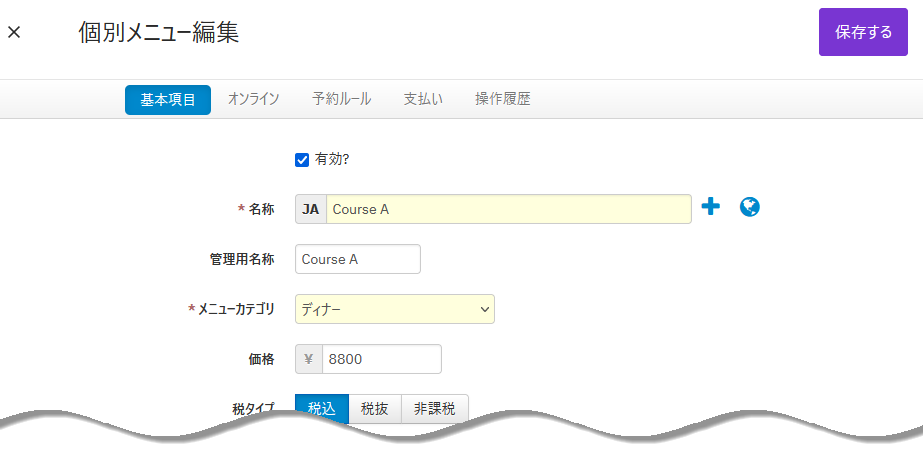Click the dropdown arrow beside ディナー
Viewport: 923px width, 457px height.
(x=484, y=309)
